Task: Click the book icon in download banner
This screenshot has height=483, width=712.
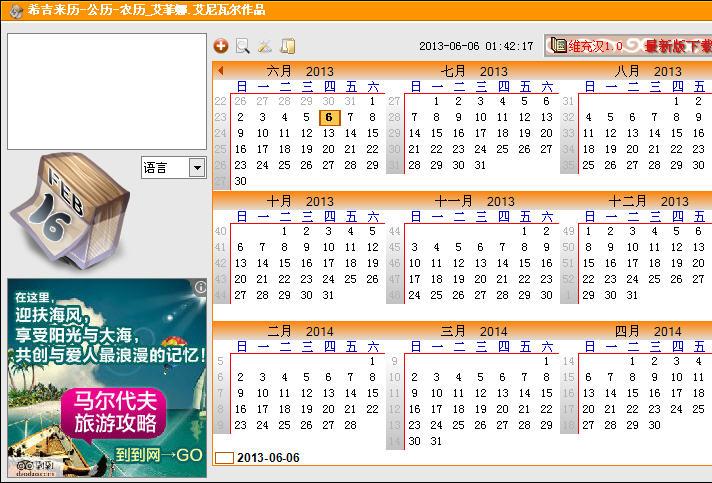Action: point(556,46)
